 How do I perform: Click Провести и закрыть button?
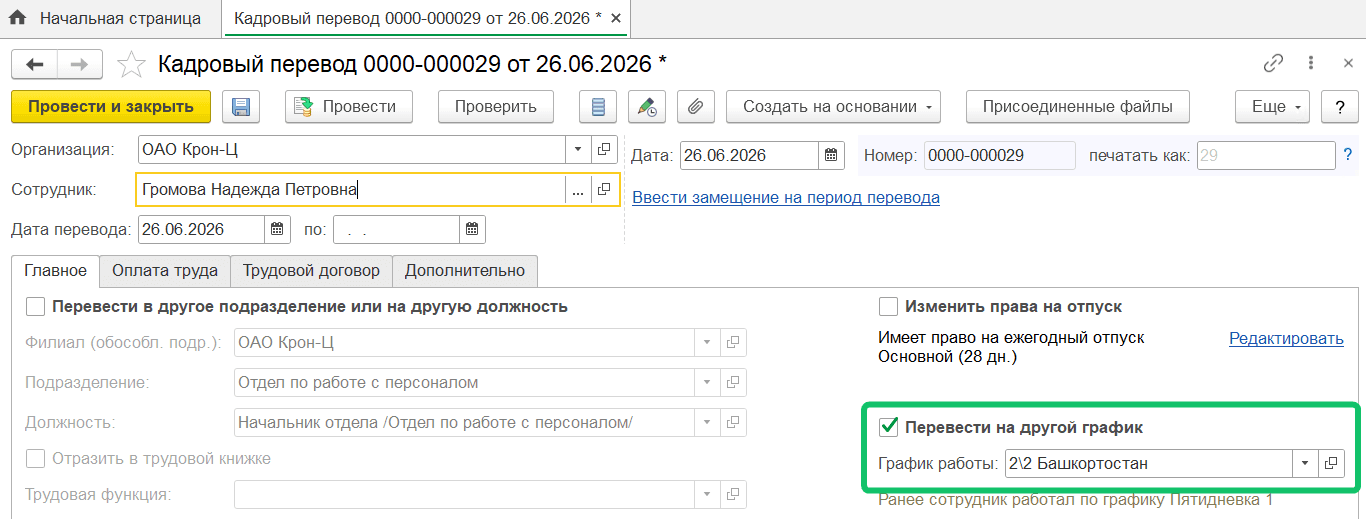111,107
